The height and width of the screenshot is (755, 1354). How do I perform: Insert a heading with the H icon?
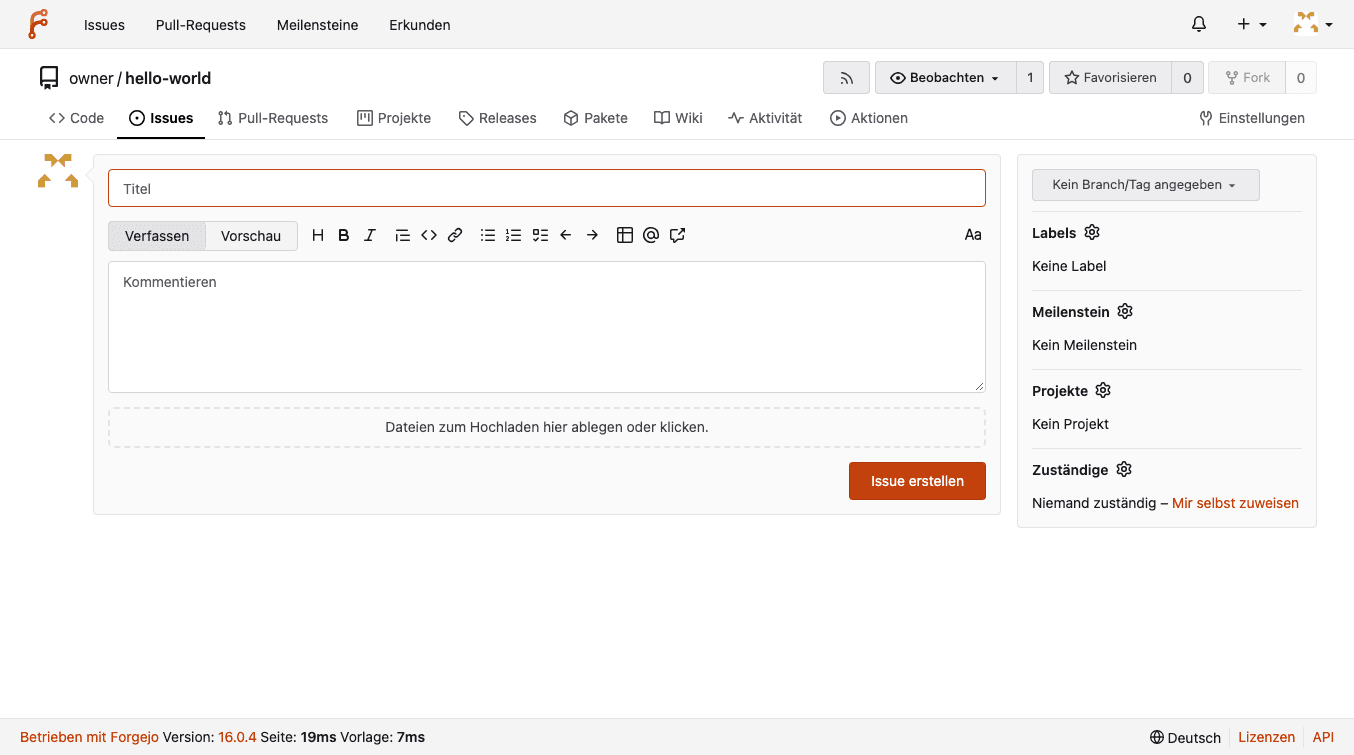[x=318, y=235]
